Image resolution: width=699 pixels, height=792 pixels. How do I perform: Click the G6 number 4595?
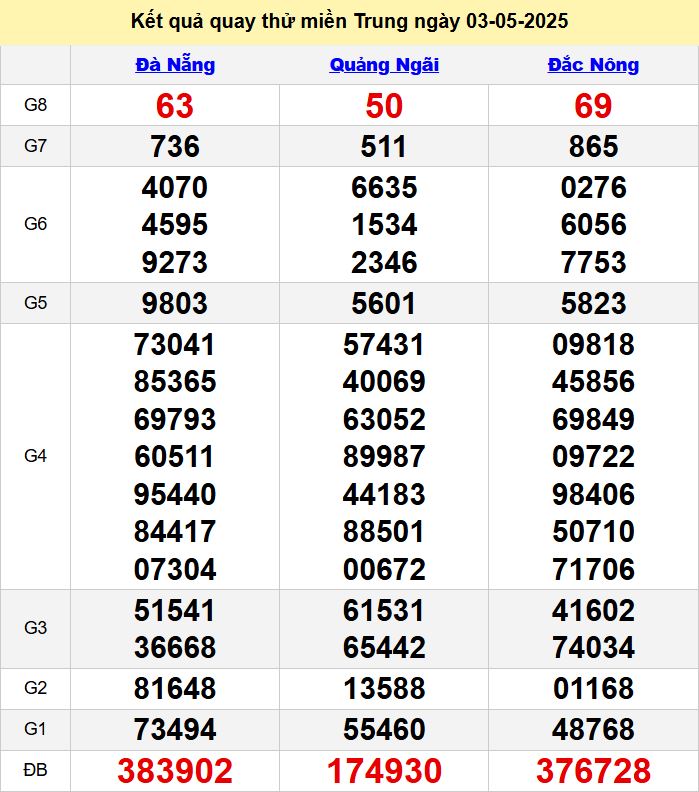pyautogui.click(x=175, y=224)
